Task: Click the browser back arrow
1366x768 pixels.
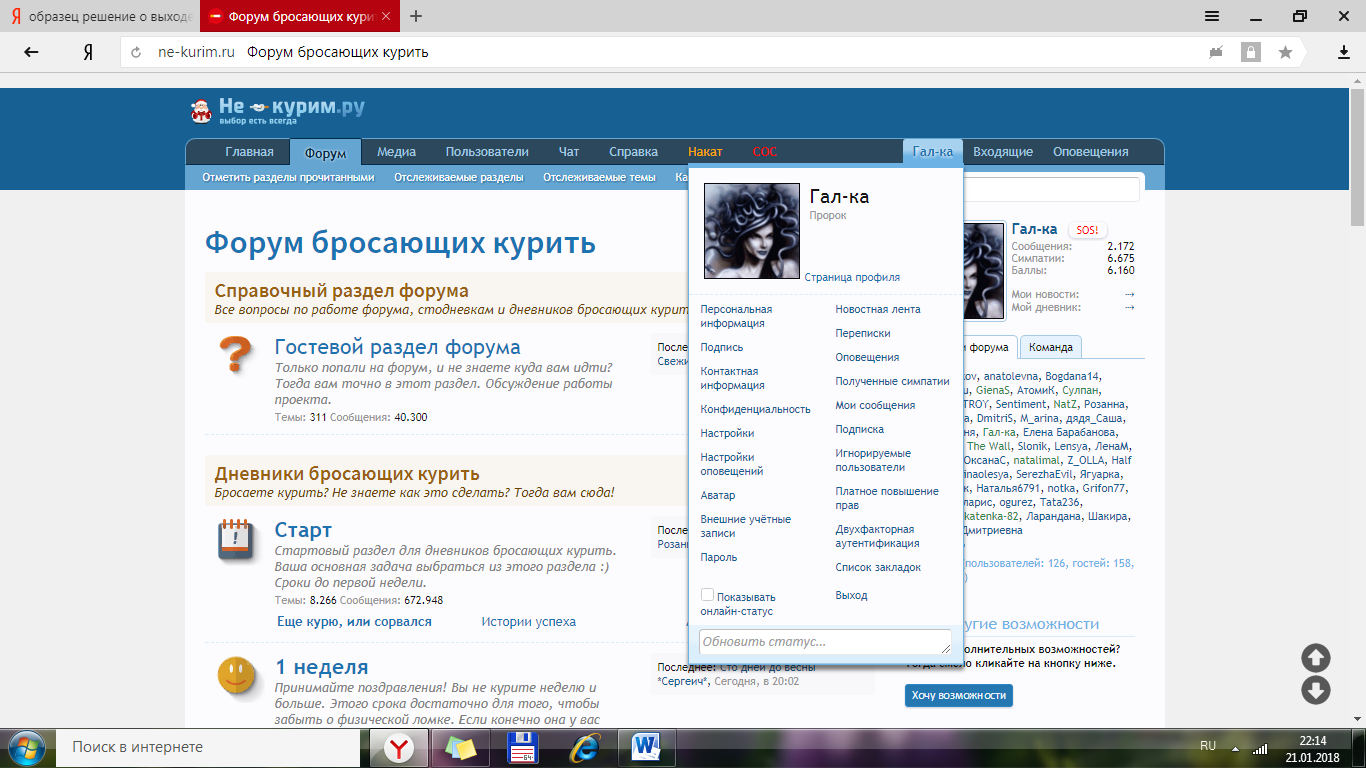Action: (x=31, y=52)
